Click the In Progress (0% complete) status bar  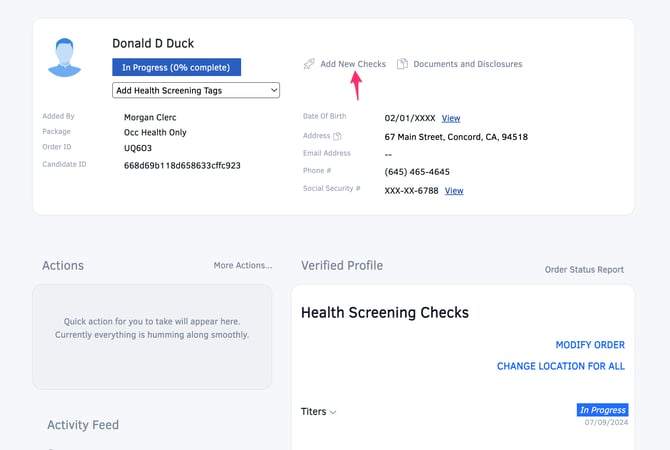click(x=176, y=68)
